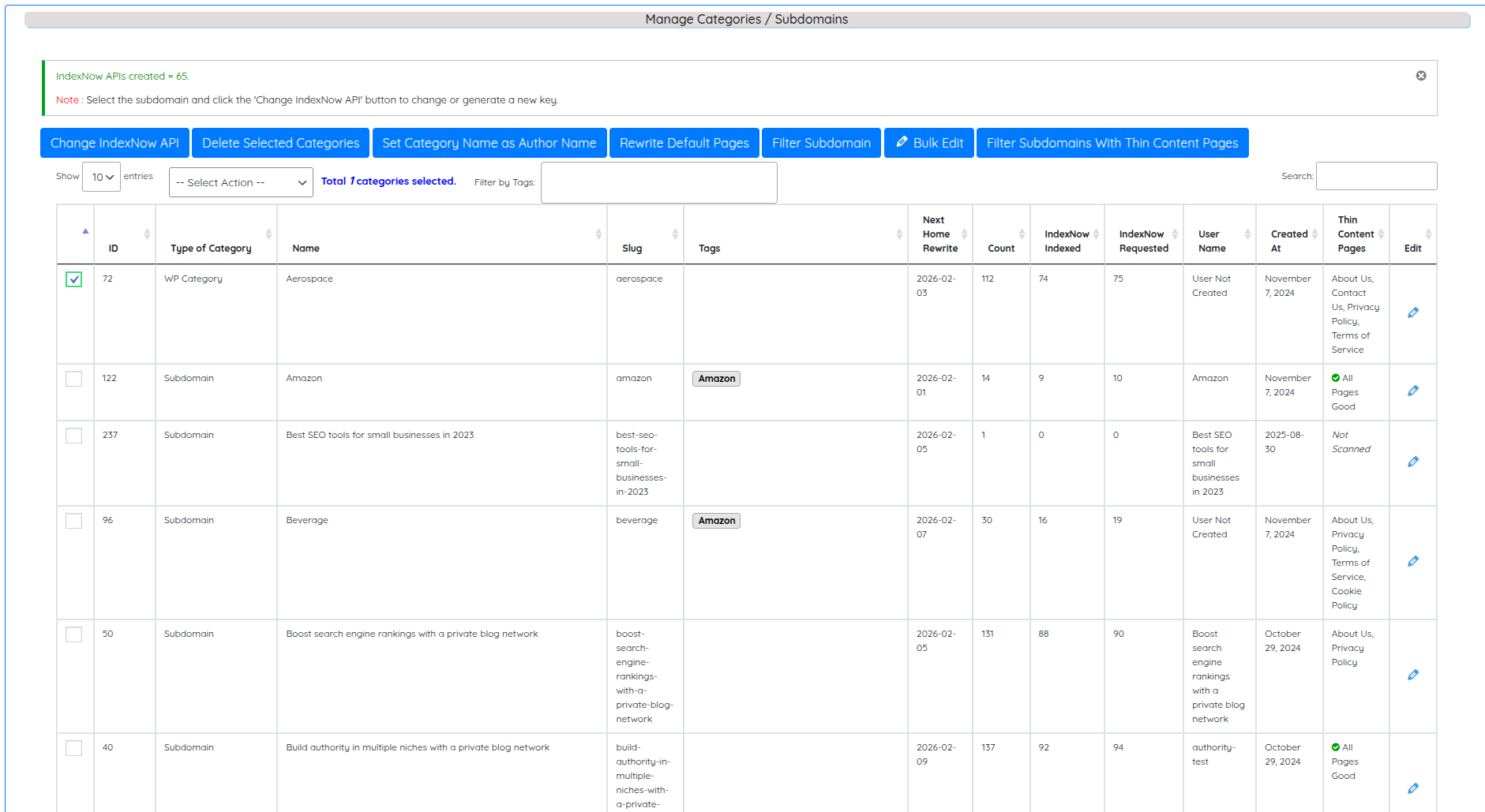The image size is (1485, 812).
Task: Select the Amazon subdomain checkbox
Action: (x=74, y=379)
